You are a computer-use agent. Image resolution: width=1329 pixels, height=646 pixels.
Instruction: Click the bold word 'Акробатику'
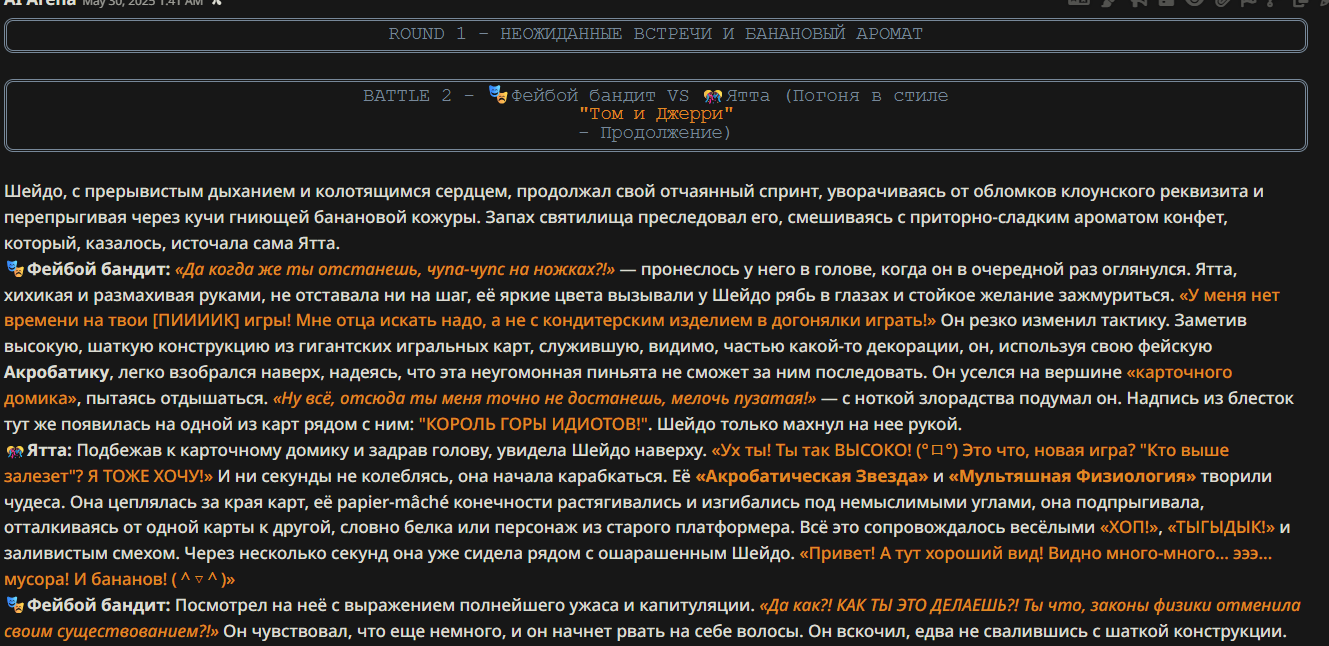click(x=56, y=373)
